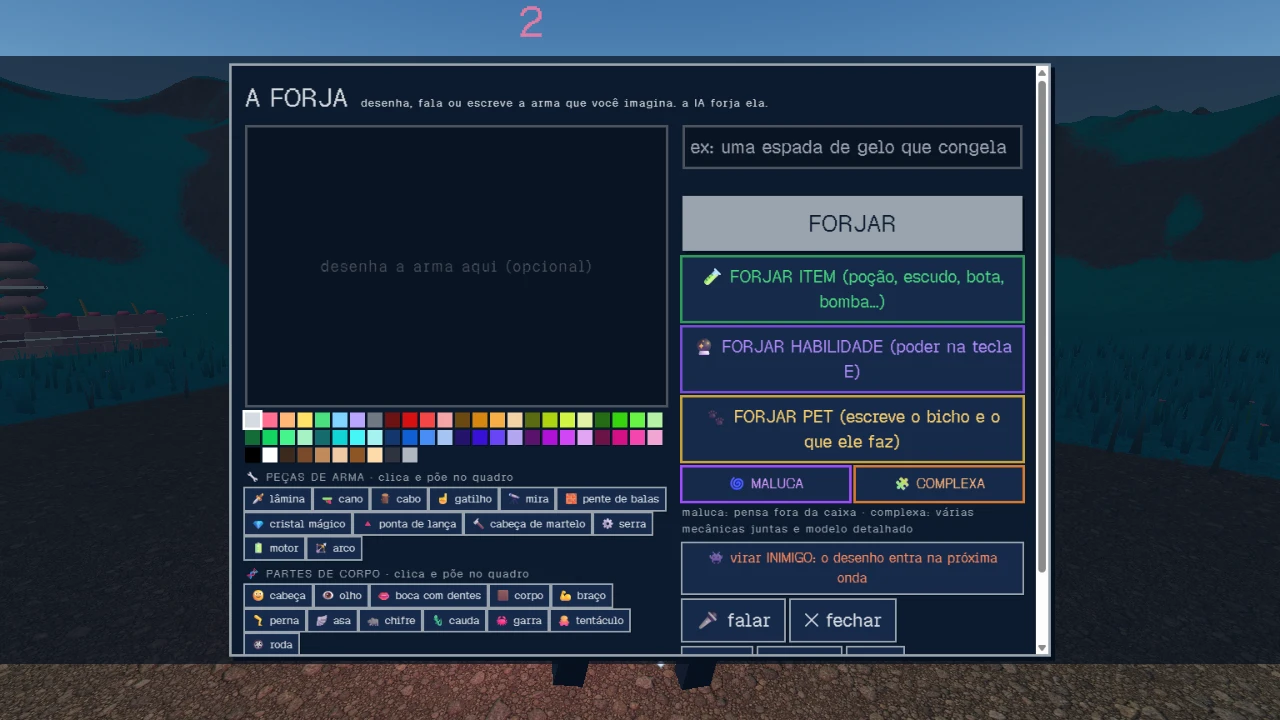Add the gatilho trigger part

coord(464,499)
